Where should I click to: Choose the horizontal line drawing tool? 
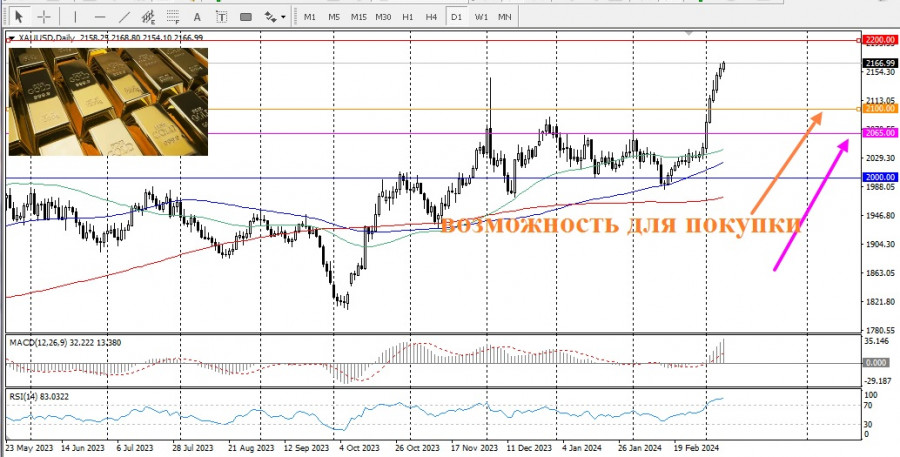coord(100,17)
